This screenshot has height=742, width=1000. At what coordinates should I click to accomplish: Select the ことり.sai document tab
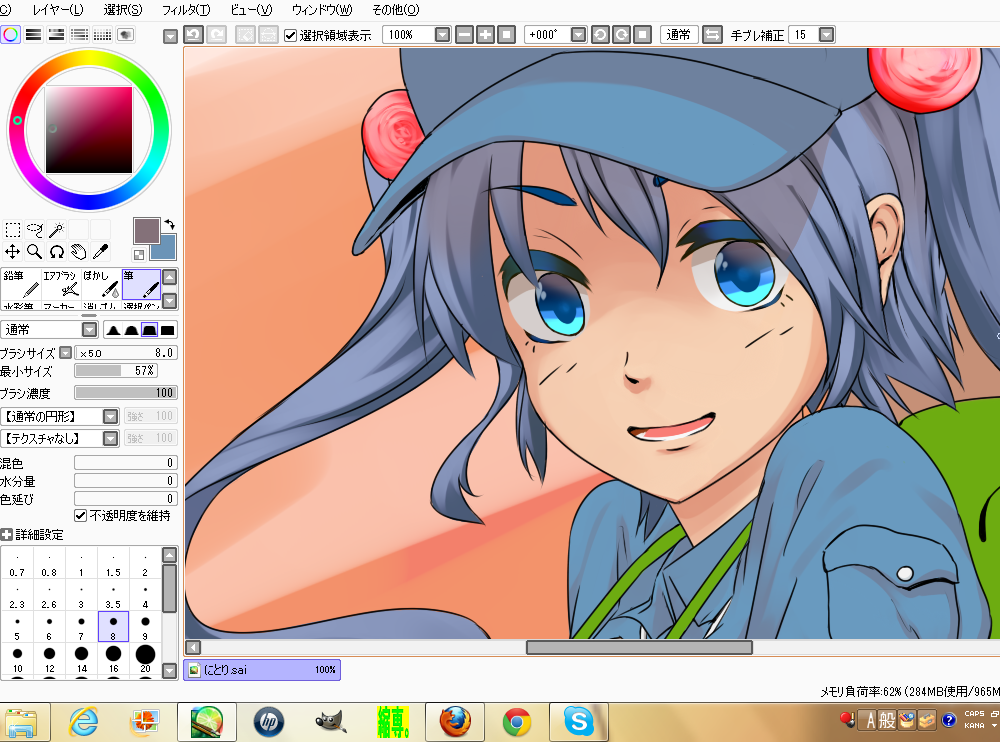(262, 670)
